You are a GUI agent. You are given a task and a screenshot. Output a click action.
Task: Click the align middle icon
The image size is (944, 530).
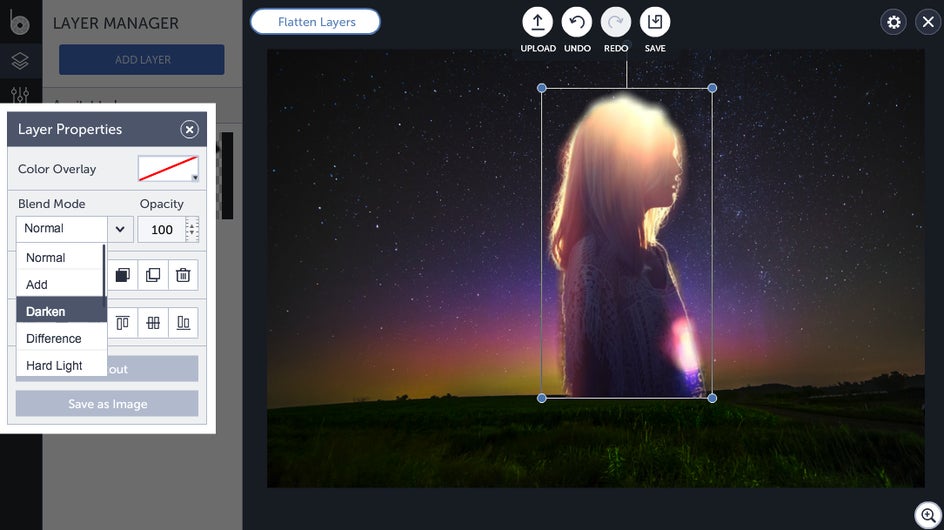153,323
